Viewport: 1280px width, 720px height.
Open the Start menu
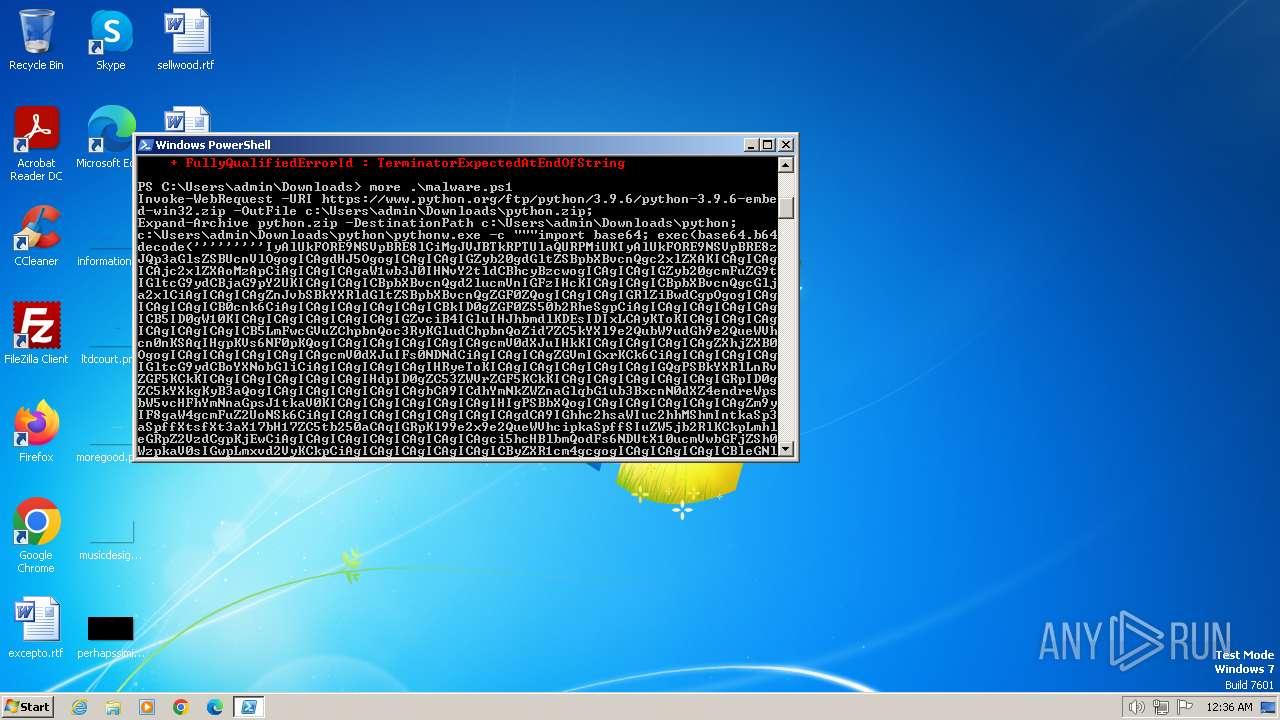pos(27,706)
